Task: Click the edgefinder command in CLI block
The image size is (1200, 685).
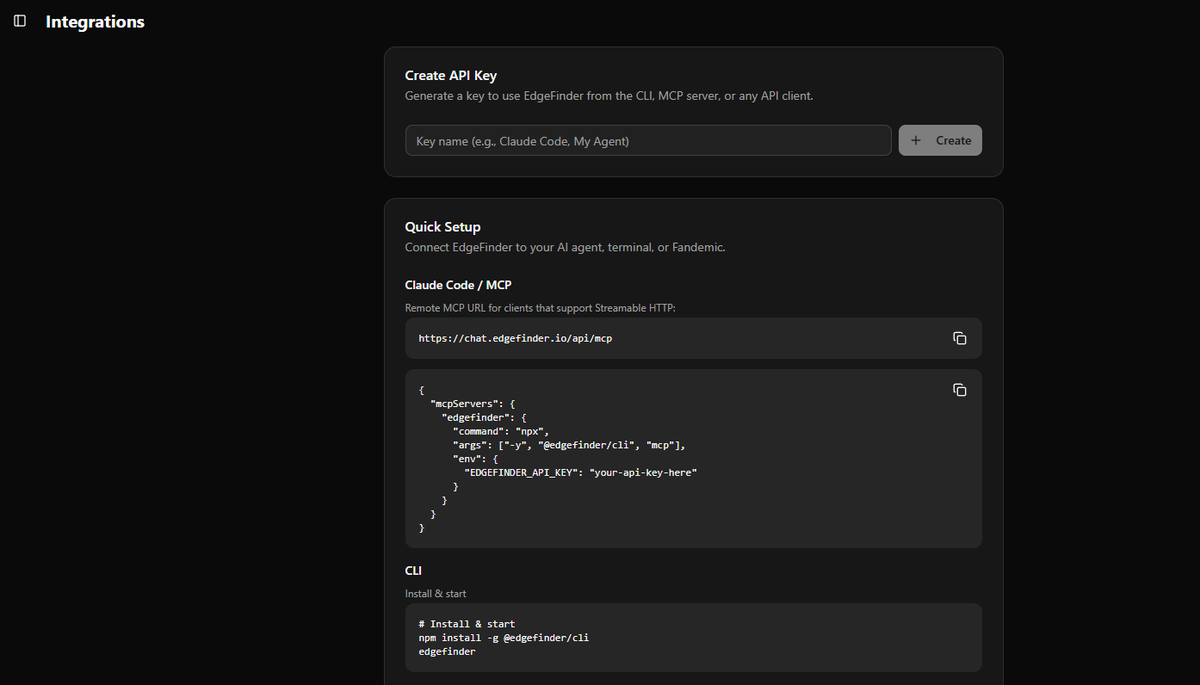Action: click(447, 652)
